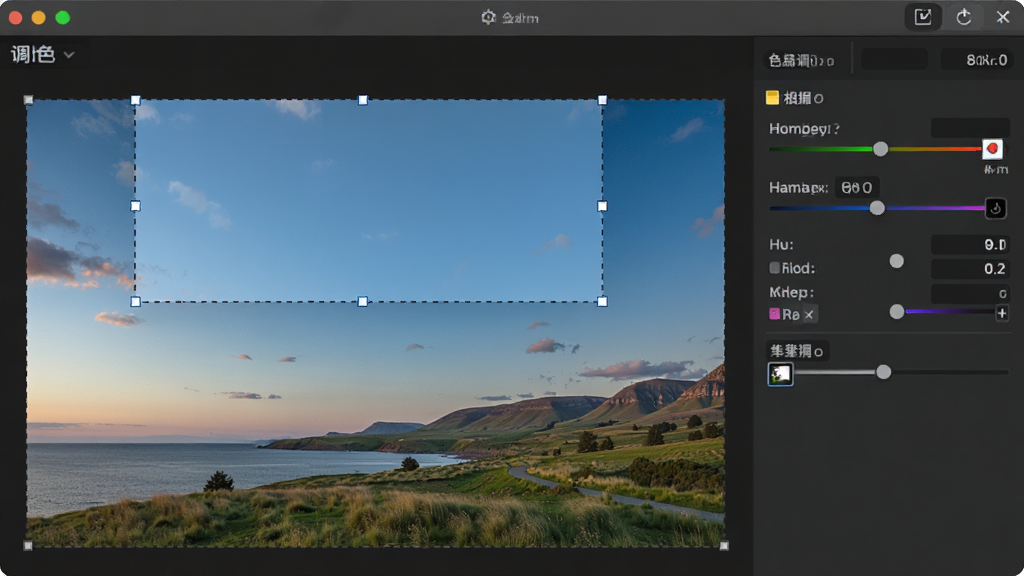Viewport: 1024px width, 576px height.
Task: Select the red dot swatch beside the green-red slider
Action: 992,149
